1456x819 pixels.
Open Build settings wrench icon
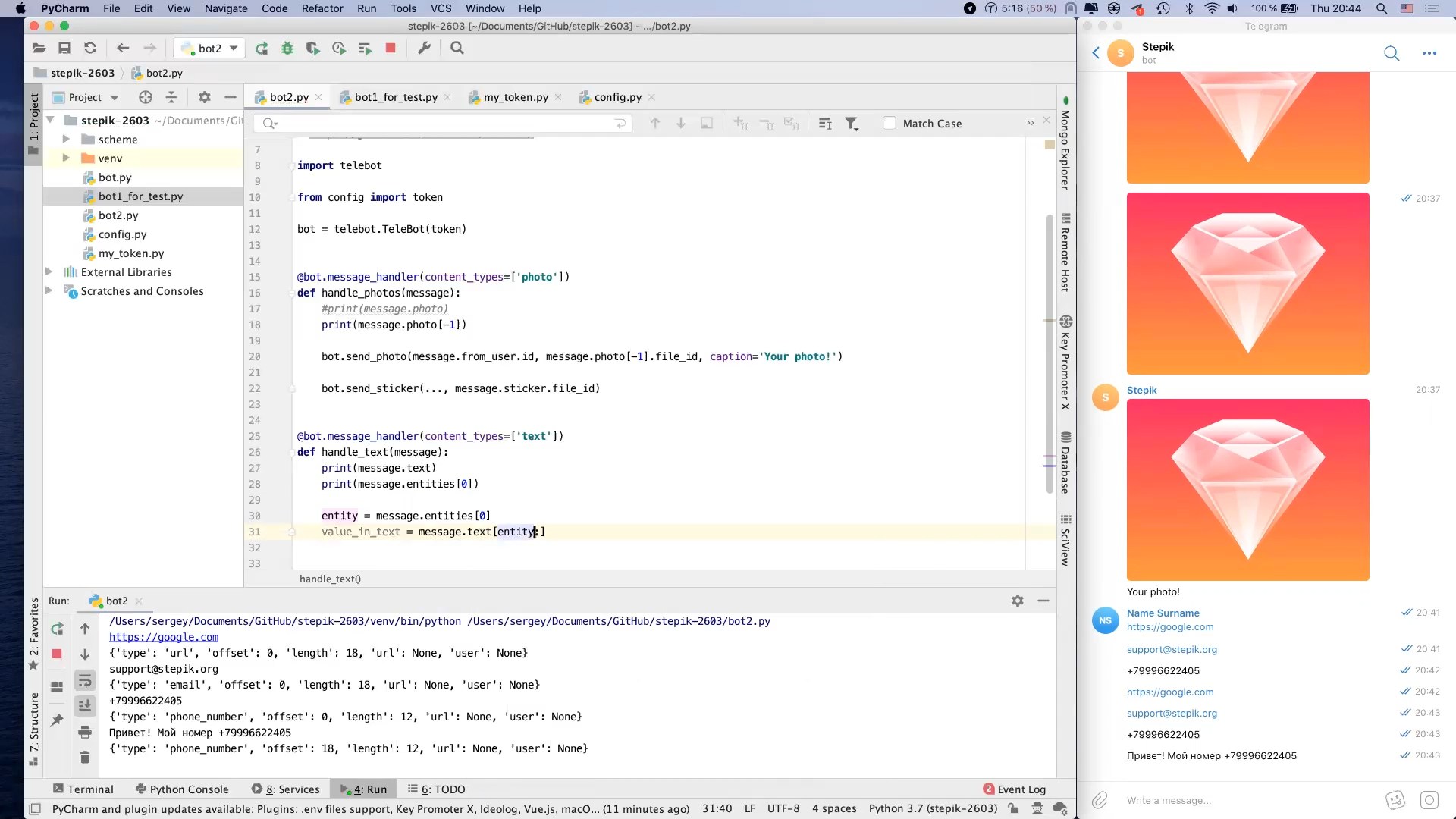(424, 48)
